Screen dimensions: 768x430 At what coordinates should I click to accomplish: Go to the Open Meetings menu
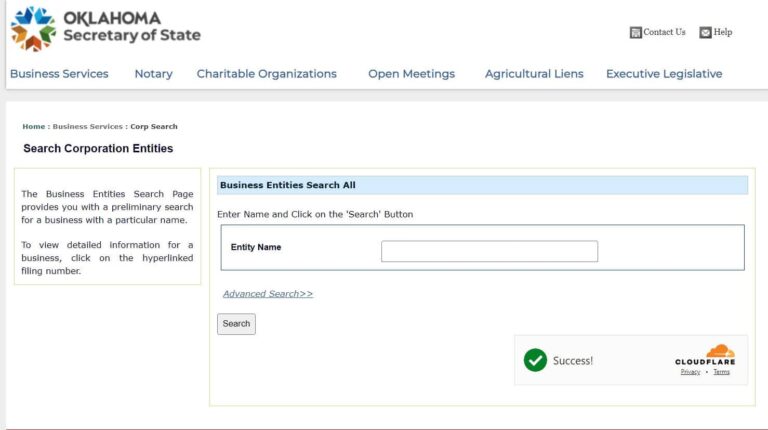[x=411, y=74]
